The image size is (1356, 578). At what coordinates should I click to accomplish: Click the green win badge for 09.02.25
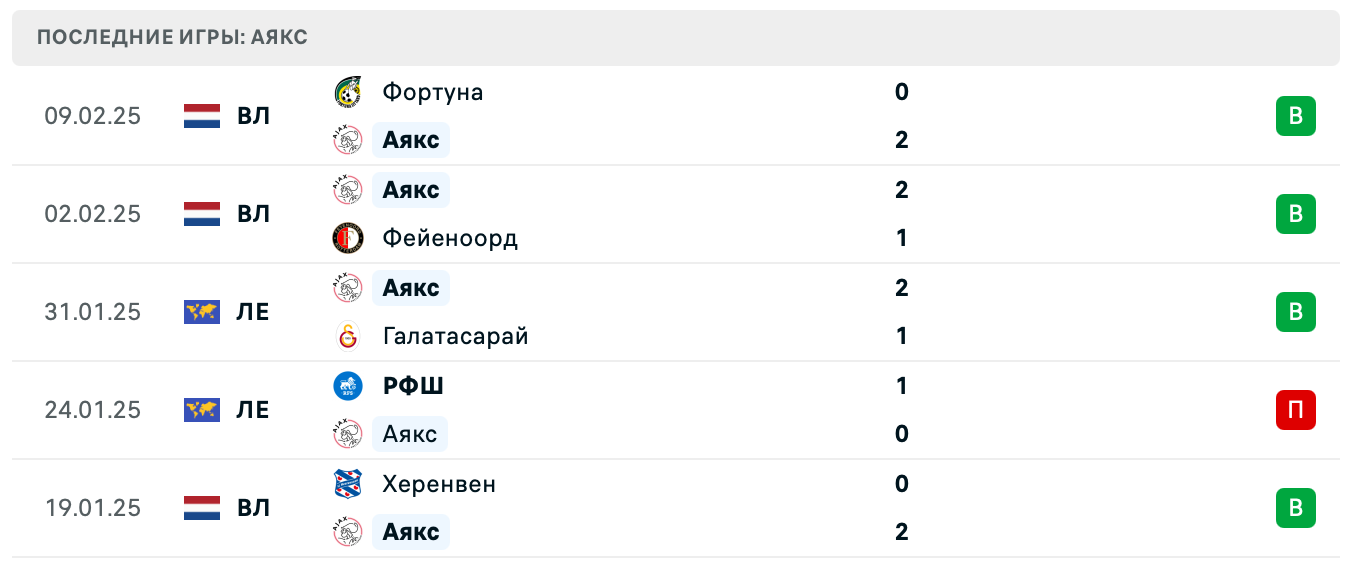point(1295,116)
